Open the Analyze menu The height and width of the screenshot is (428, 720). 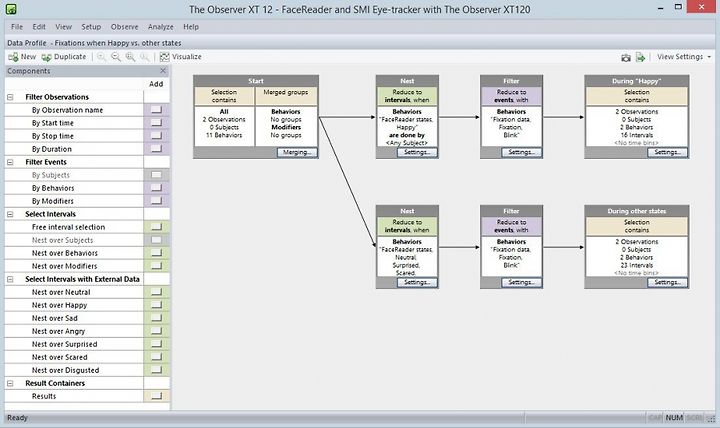161,27
